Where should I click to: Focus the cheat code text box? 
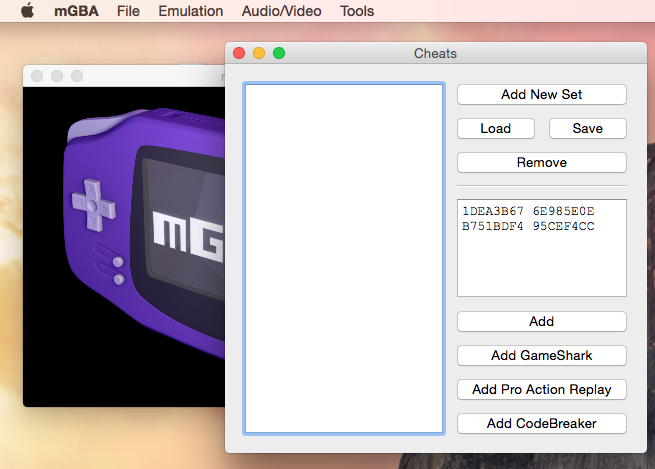point(542,248)
